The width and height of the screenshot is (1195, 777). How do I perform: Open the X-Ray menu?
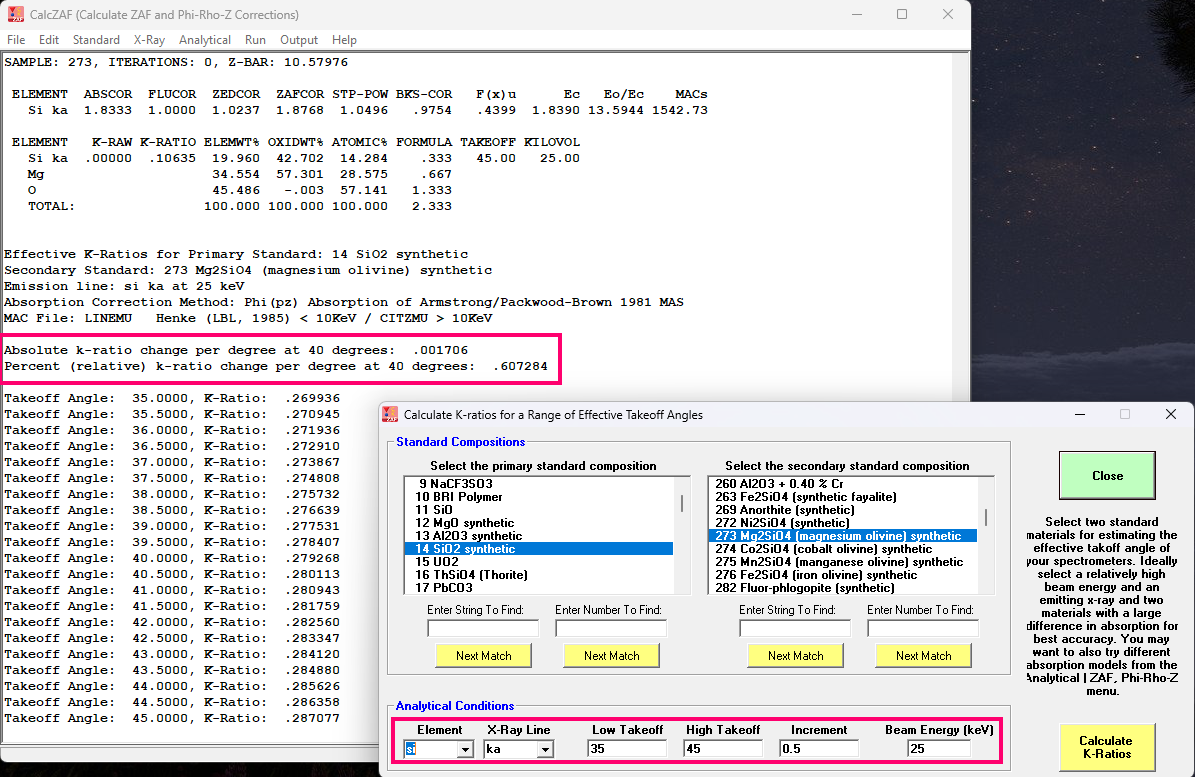[x=149, y=40]
